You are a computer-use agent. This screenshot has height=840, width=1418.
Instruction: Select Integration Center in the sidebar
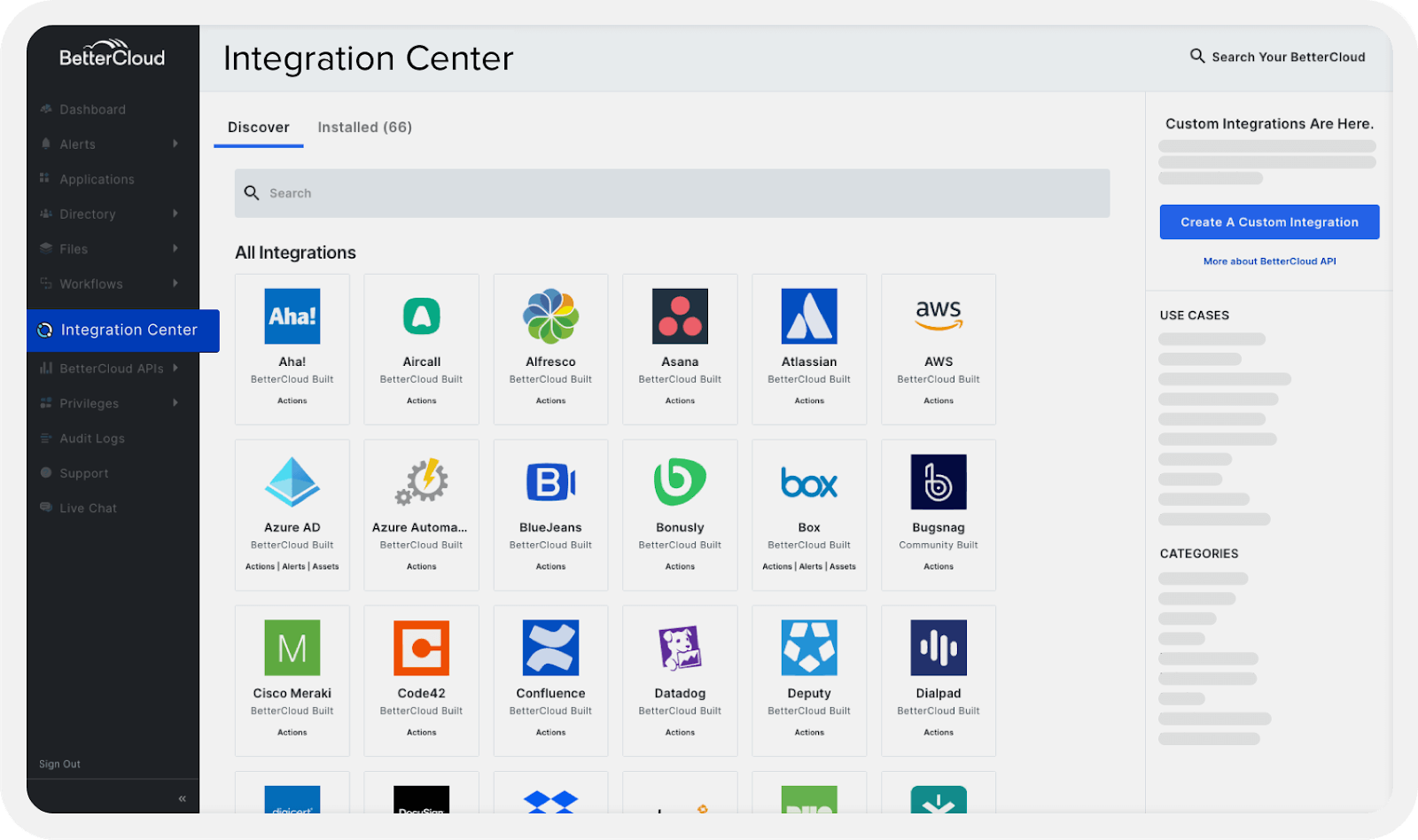pos(123,331)
